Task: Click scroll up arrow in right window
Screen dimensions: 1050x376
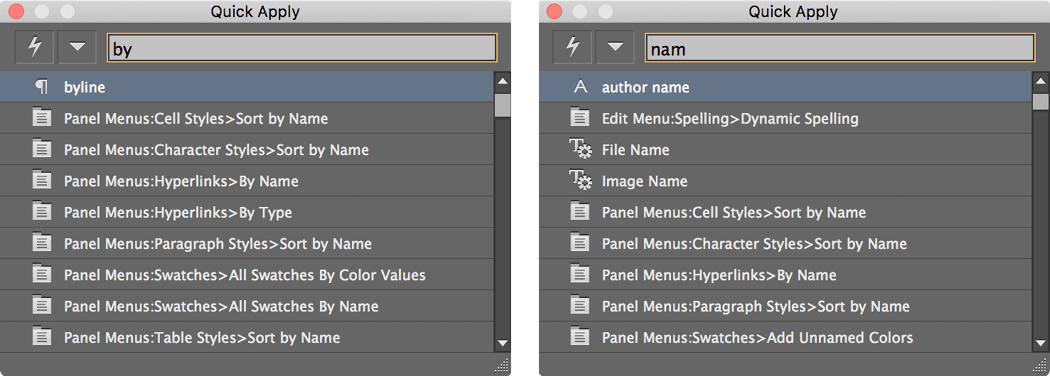Action: [1040, 81]
